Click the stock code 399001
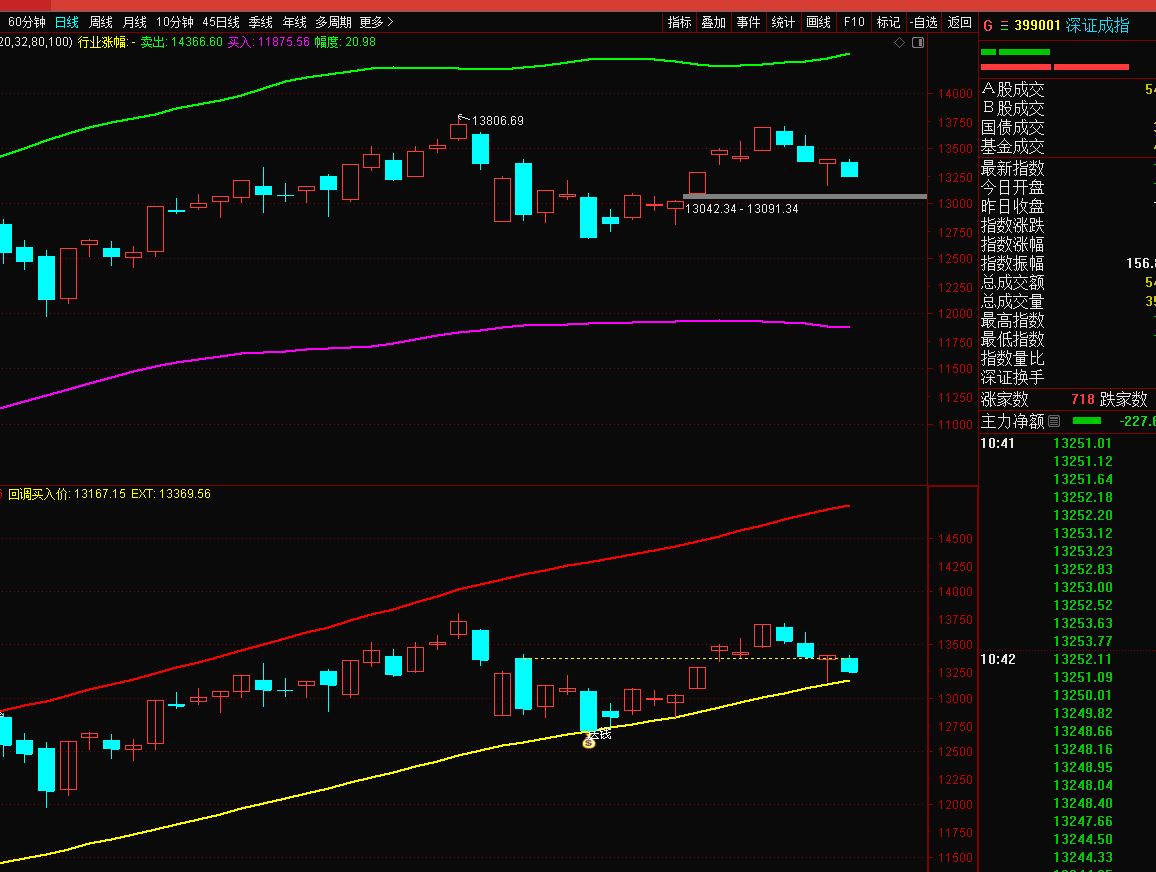 coord(1037,26)
